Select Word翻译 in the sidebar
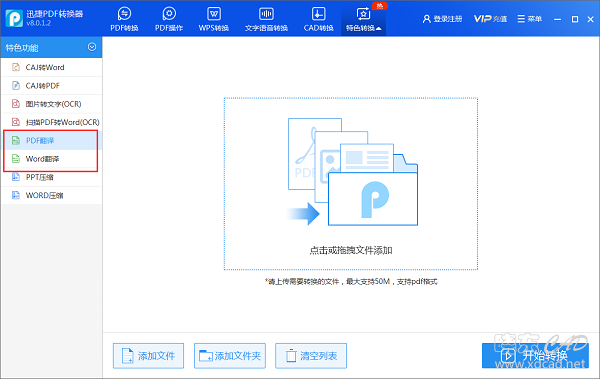This screenshot has height=379, width=600. pyautogui.click(x=51, y=159)
